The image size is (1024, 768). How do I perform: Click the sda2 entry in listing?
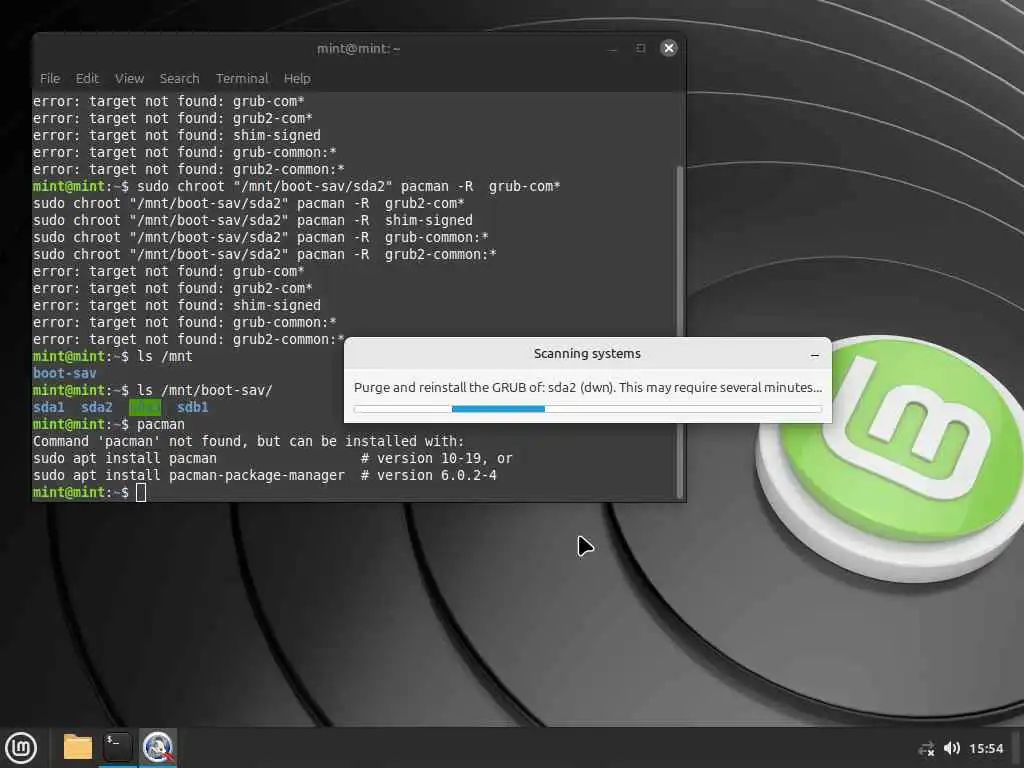tap(97, 408)
